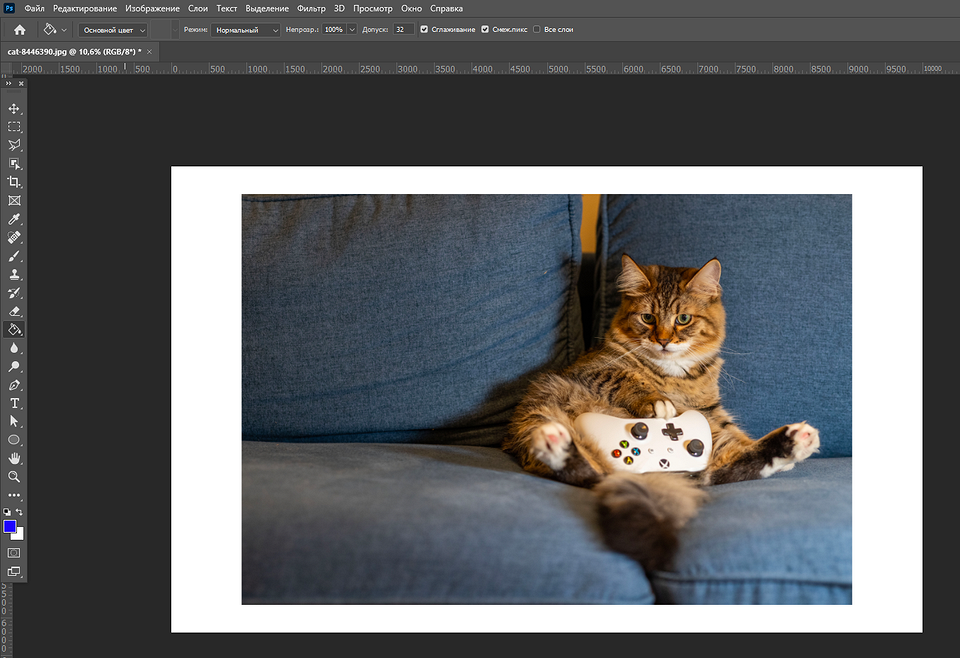The height and width of the screenshot is (658, 960).
Task: Uncheck the Смеж.пикс checkbox
Action: pos(485,30)
